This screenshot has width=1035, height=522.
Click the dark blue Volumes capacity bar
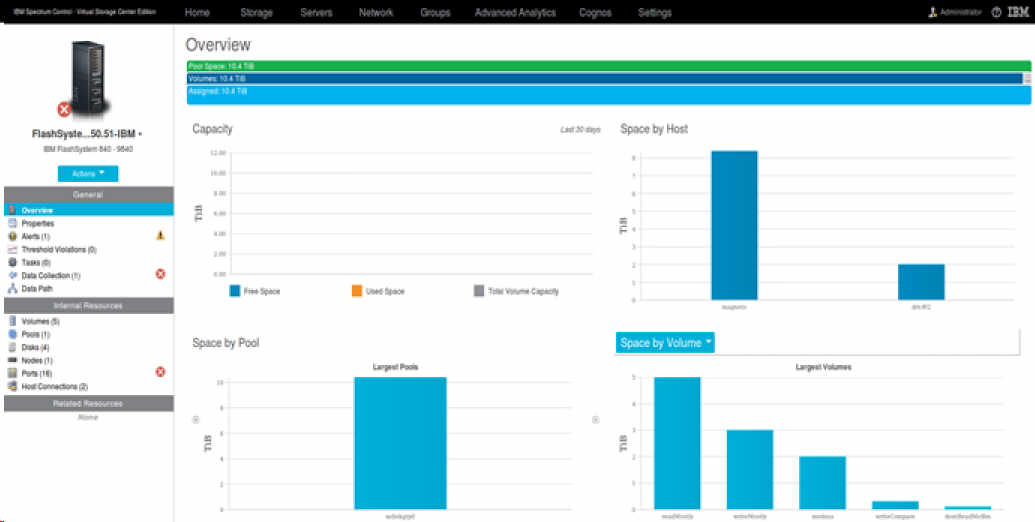point(605,79)
